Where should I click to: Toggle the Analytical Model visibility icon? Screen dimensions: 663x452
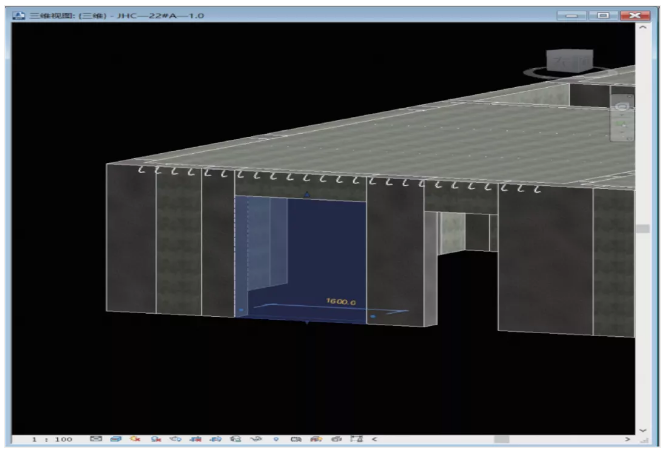(316, 439)
